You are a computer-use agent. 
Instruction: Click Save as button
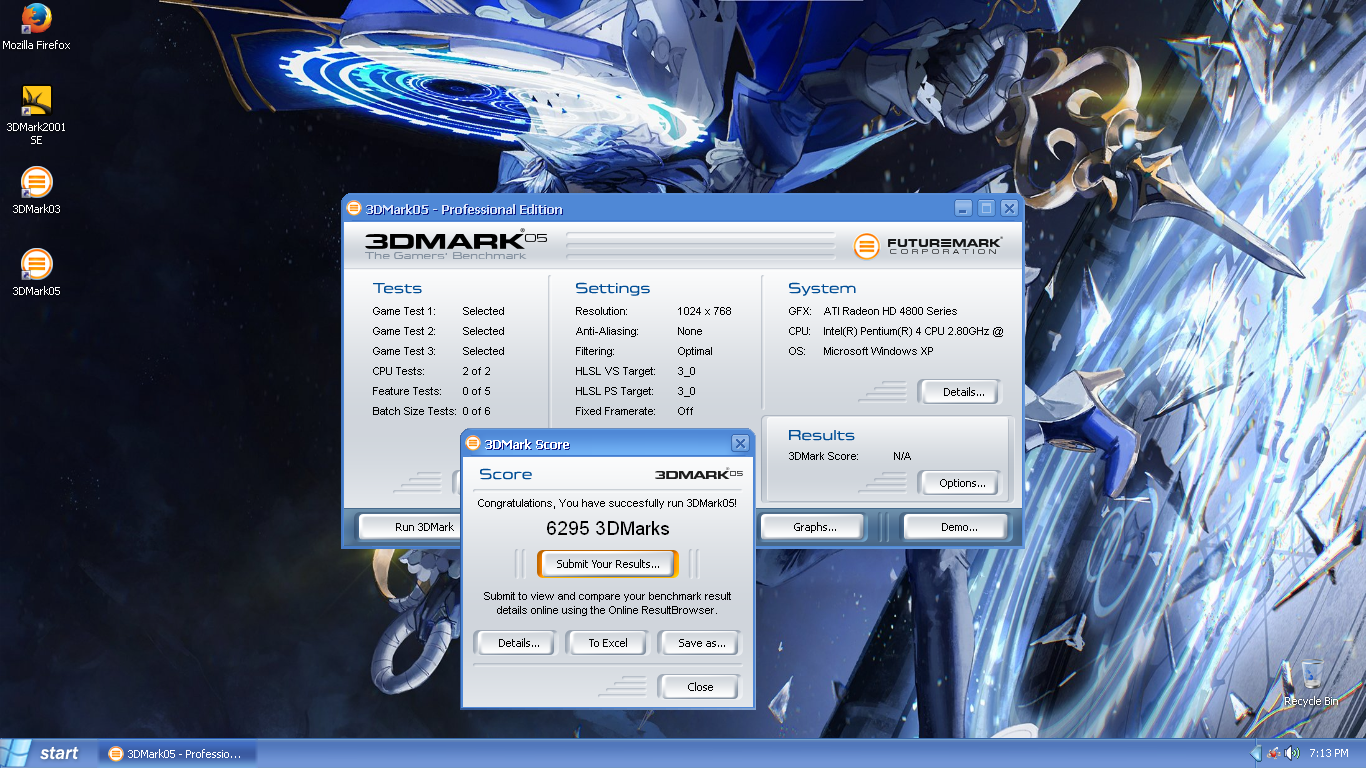click(x=701, y=643)
